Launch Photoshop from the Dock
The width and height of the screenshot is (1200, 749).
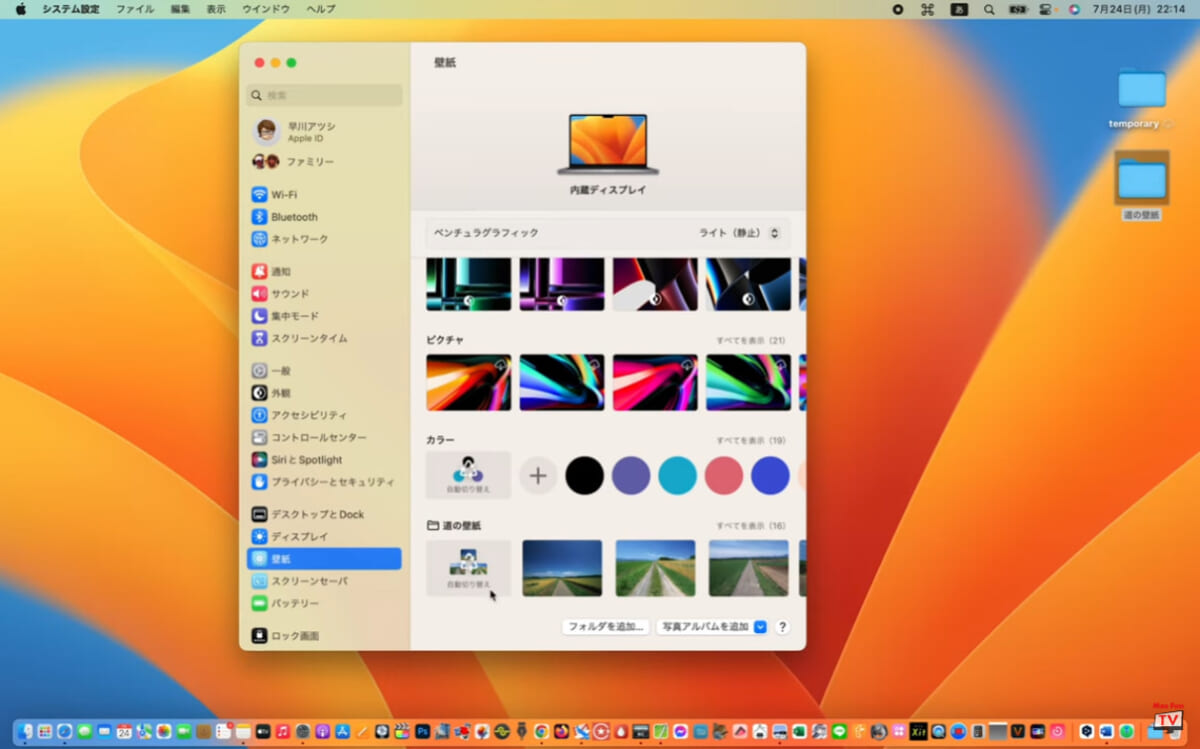[x=422, y=731]
